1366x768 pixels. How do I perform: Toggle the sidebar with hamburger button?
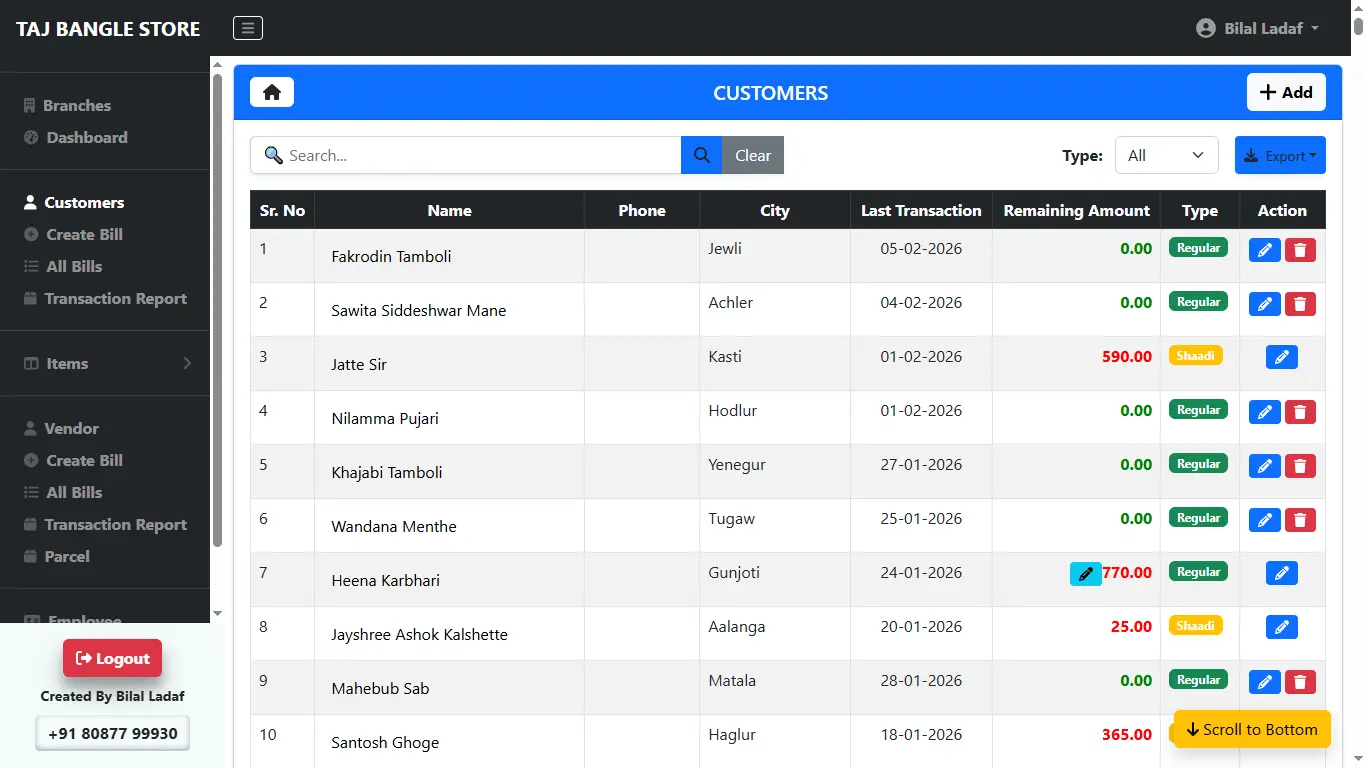(248, 28)
